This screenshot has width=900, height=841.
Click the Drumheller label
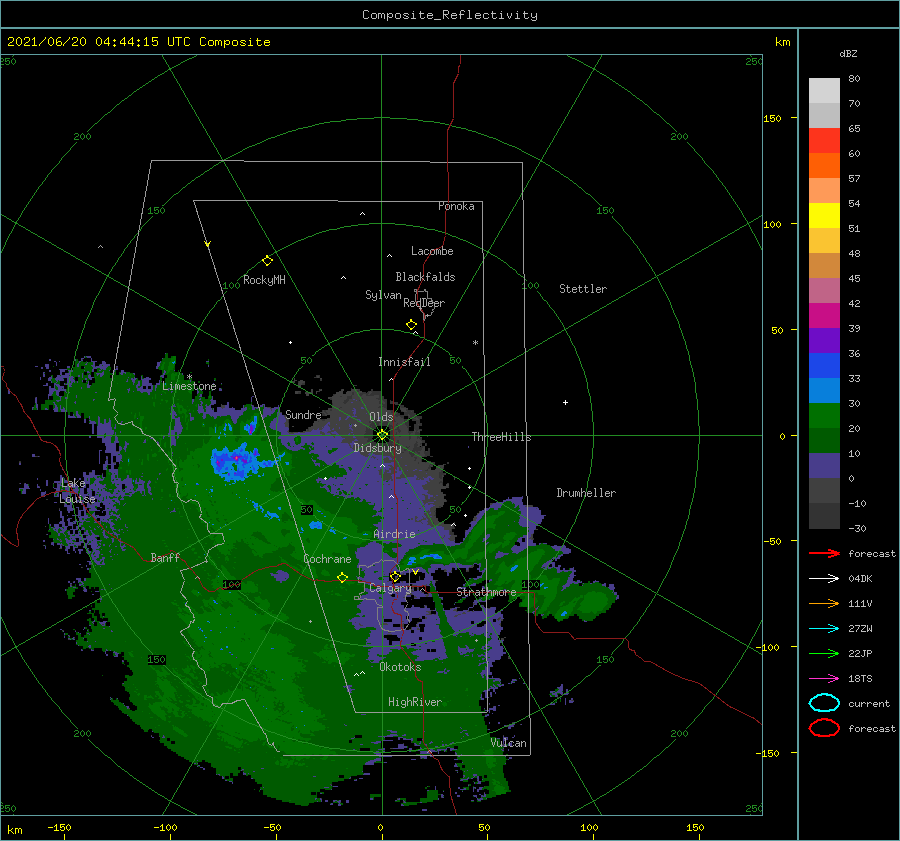586,493
